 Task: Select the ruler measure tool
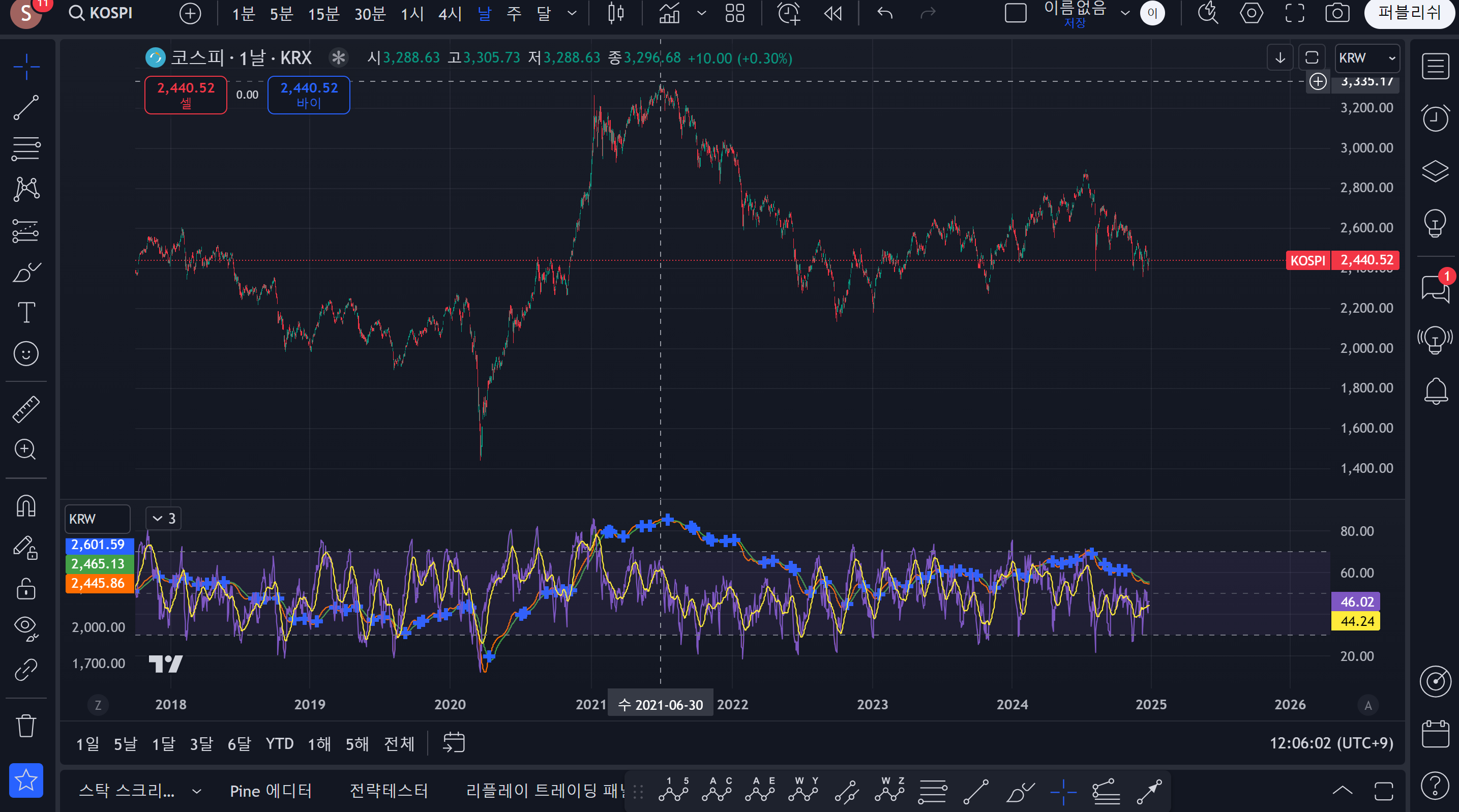[26, 409]
